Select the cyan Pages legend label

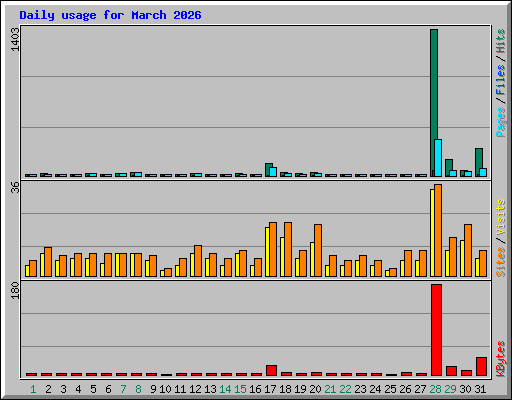point(501,122)
